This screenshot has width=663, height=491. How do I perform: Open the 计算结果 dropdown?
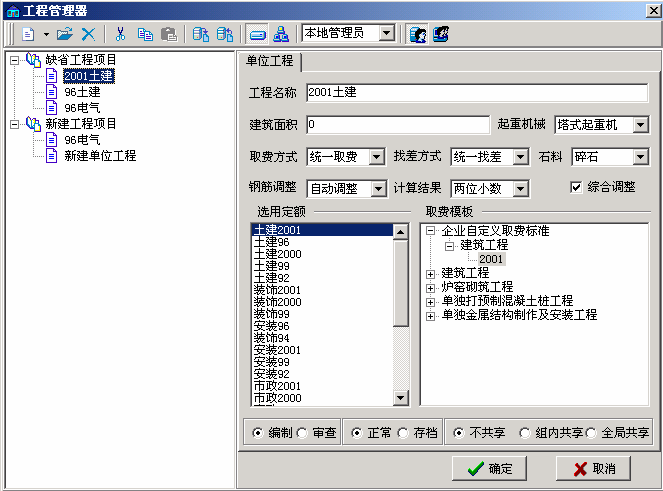coord(521,189)
